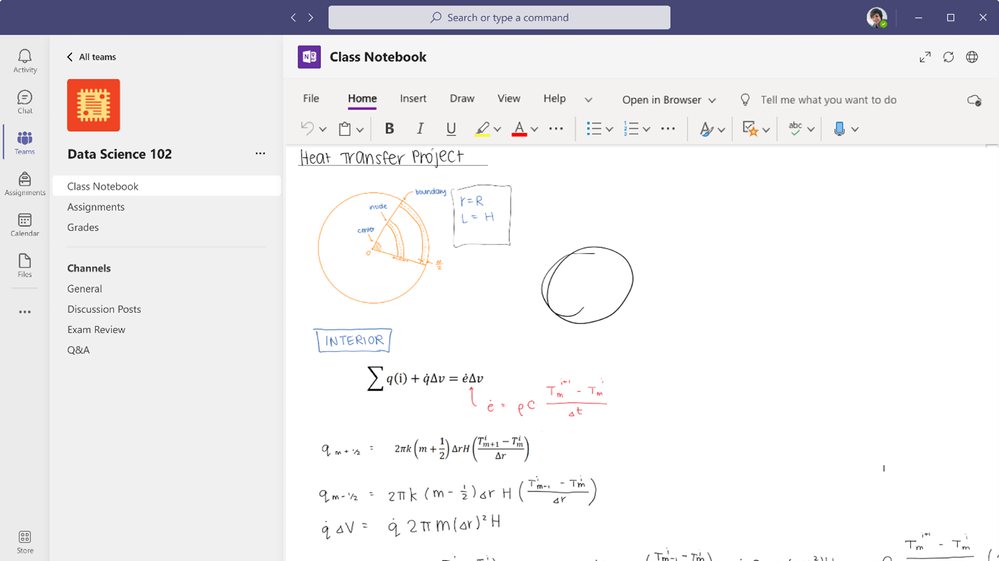Apply a numbered list
This screenshot has height=561, width=999.
tap(631, 129)
